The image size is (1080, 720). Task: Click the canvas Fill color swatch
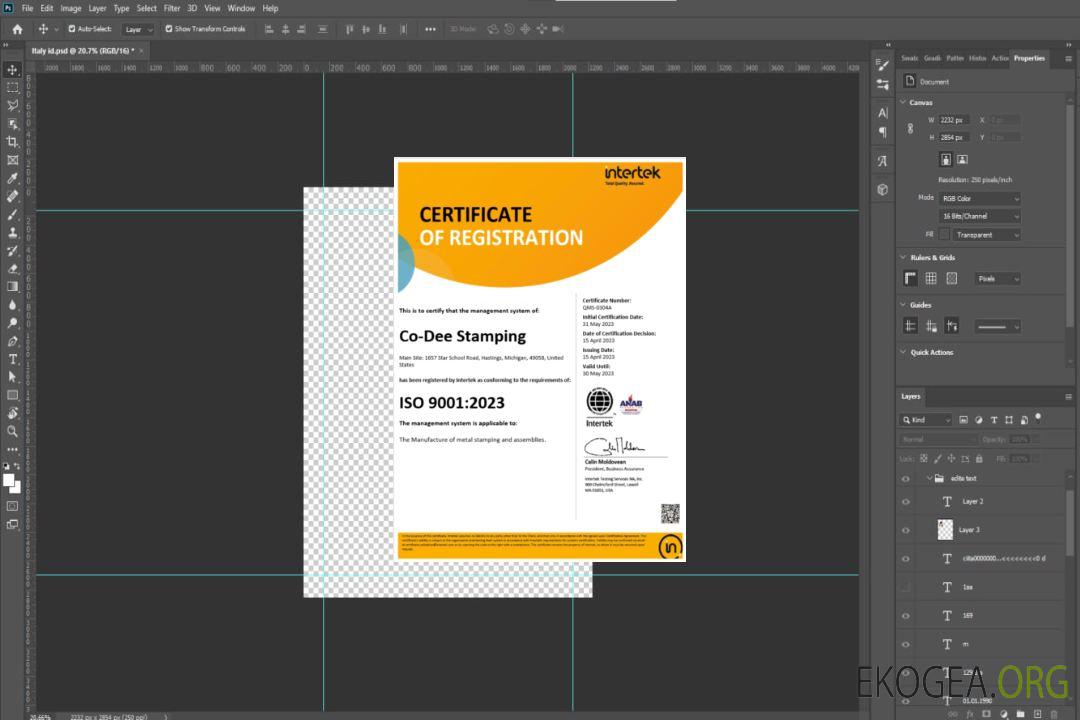click(x=944, y=235)
